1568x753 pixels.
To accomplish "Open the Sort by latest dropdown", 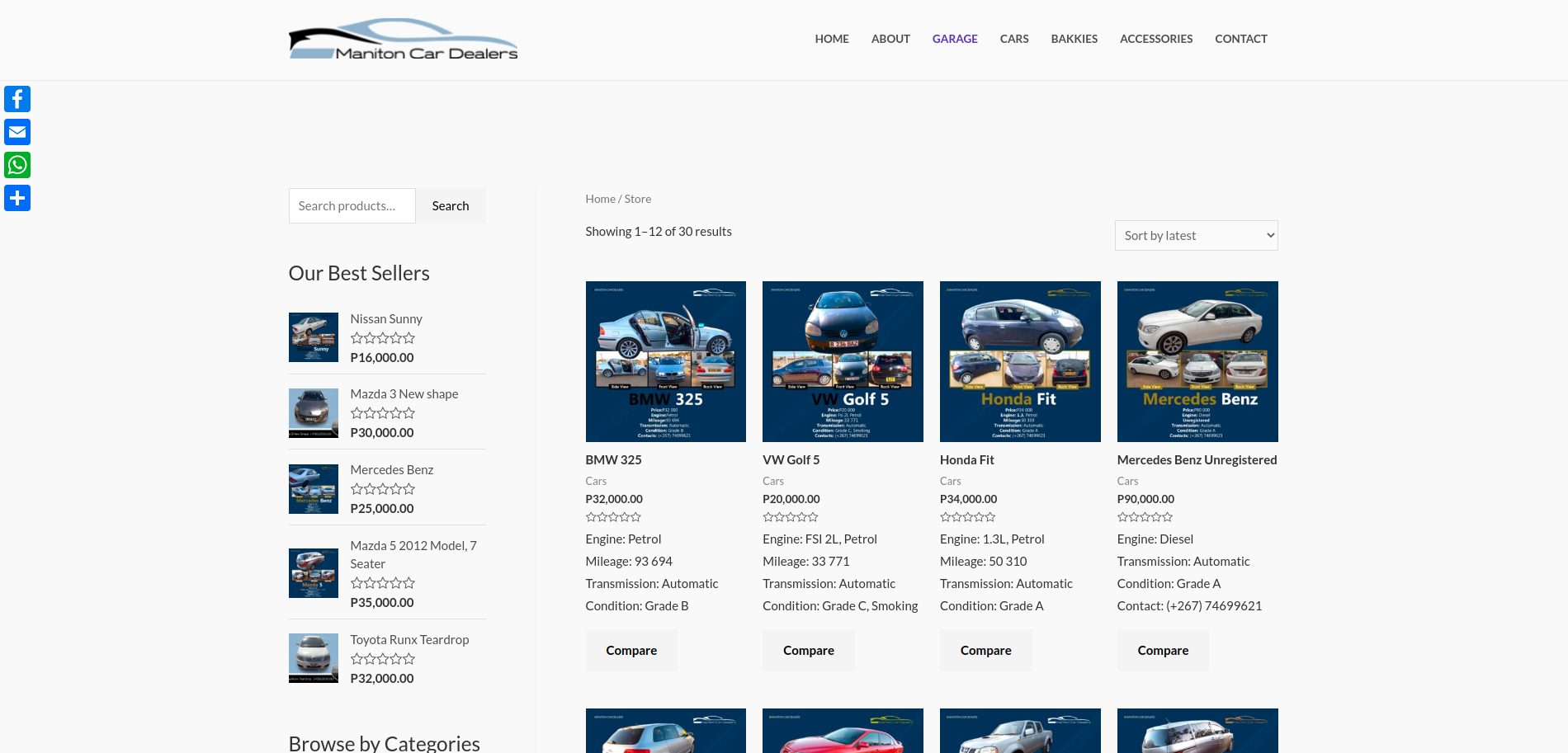I will [1197, 236].
